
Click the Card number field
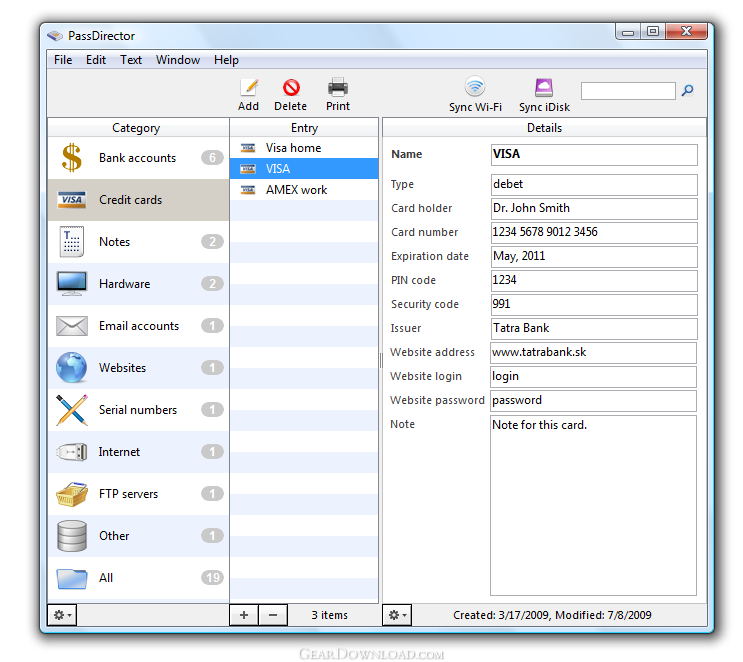pyautogui.click(x=594, y=233)
